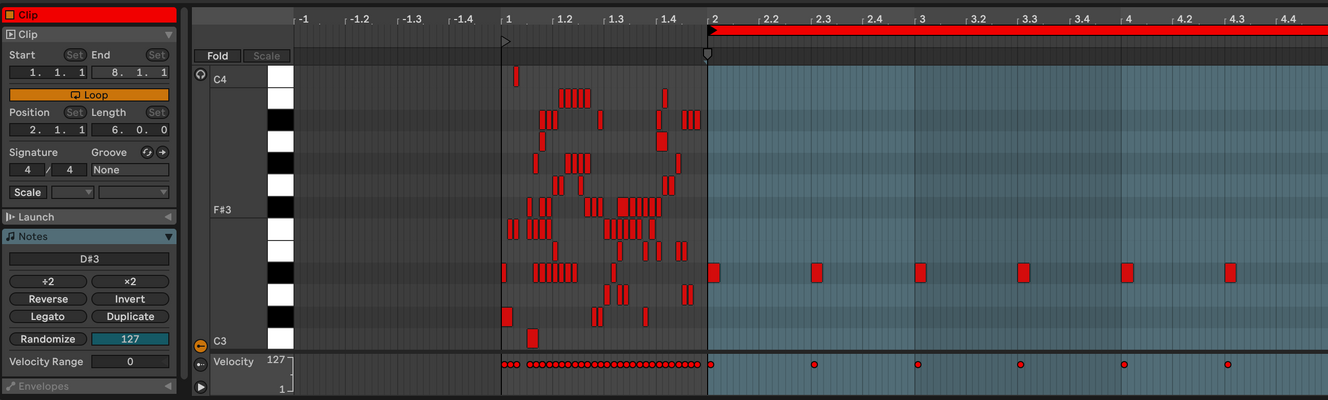Viewport: 1328px width, 400px height.
Task: Click the clip start triangle marker at bar 1
Action: click(x=505, y=42)
